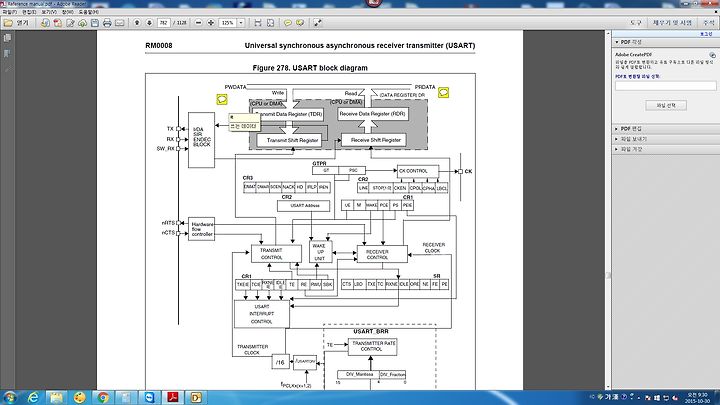
Task: Open the 파일 menu
Action: click(x=9, y=12)
